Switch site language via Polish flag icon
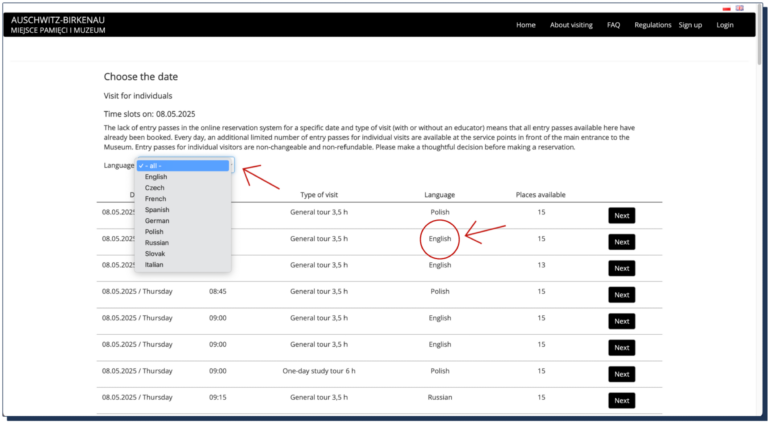This screenshot has height=423, width=768. [x=726, y=8]
